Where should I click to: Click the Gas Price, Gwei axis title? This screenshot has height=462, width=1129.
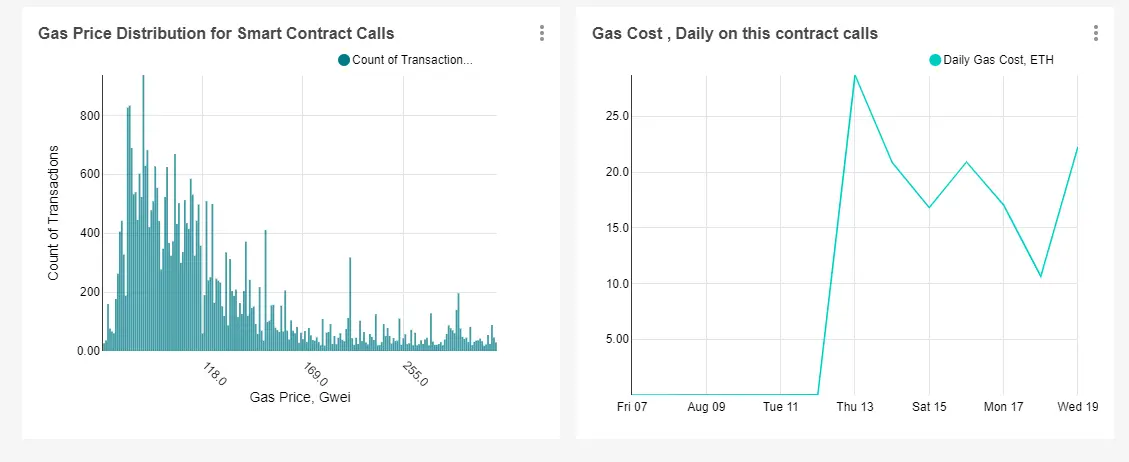(300, 397)
